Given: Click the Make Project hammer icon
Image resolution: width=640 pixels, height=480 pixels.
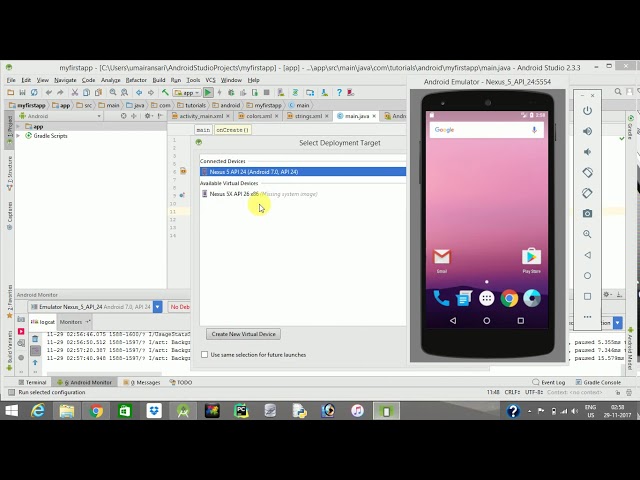Looking at the screenshot, I should (165, 93).
